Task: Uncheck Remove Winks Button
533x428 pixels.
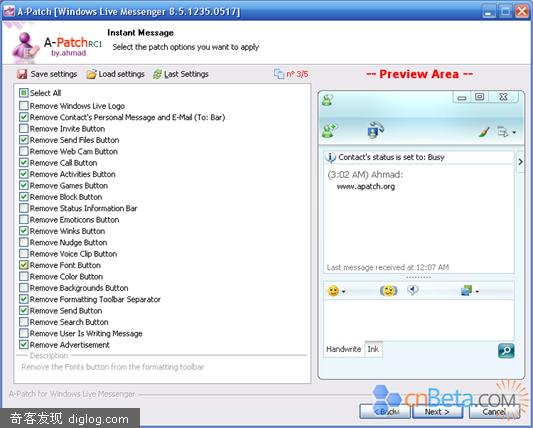Action: [x=23, y=231]
